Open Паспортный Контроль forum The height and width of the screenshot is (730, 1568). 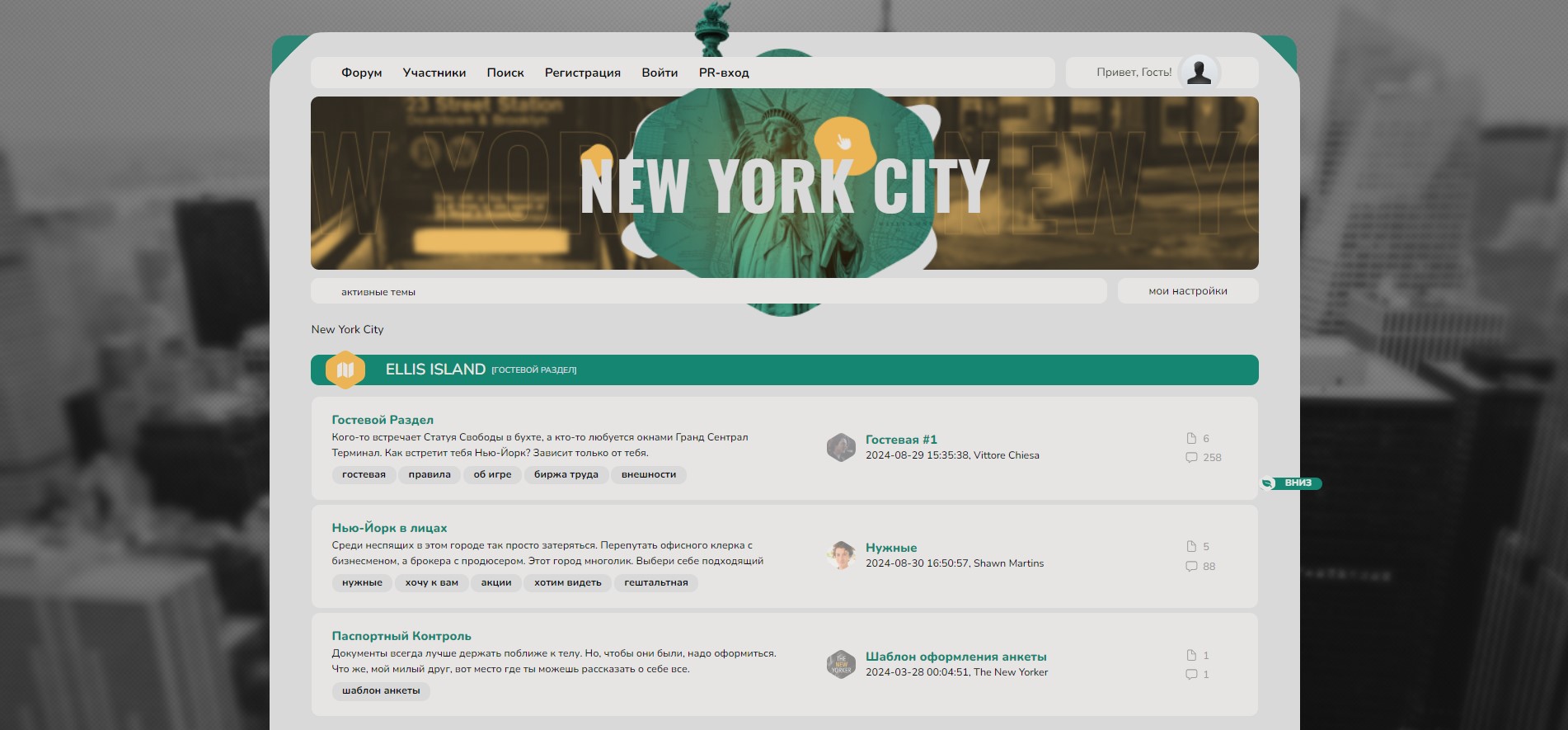[x=401, y=636]
